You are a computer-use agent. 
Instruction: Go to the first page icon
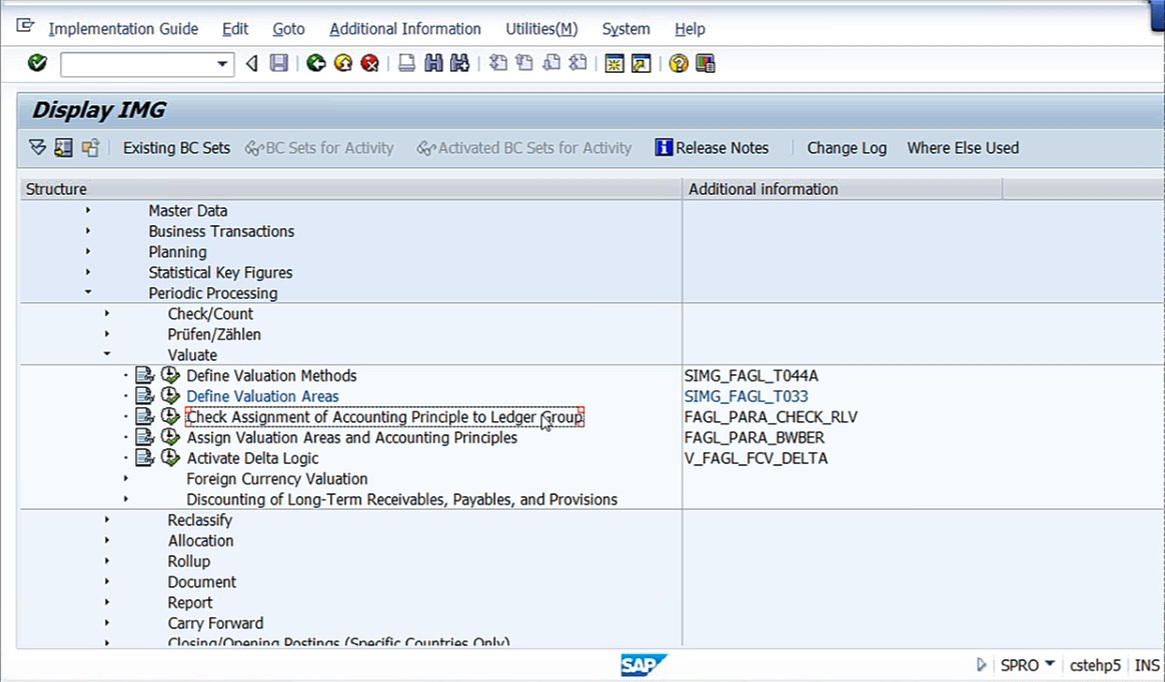pos(498,63)
